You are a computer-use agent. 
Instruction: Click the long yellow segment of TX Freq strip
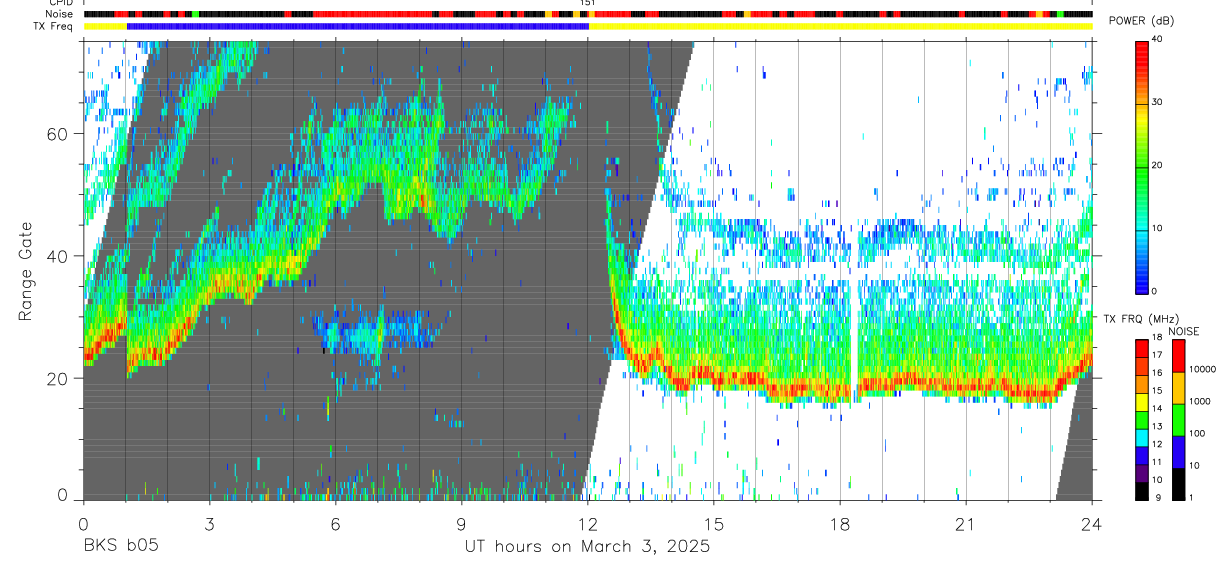[x=840, y=26]
